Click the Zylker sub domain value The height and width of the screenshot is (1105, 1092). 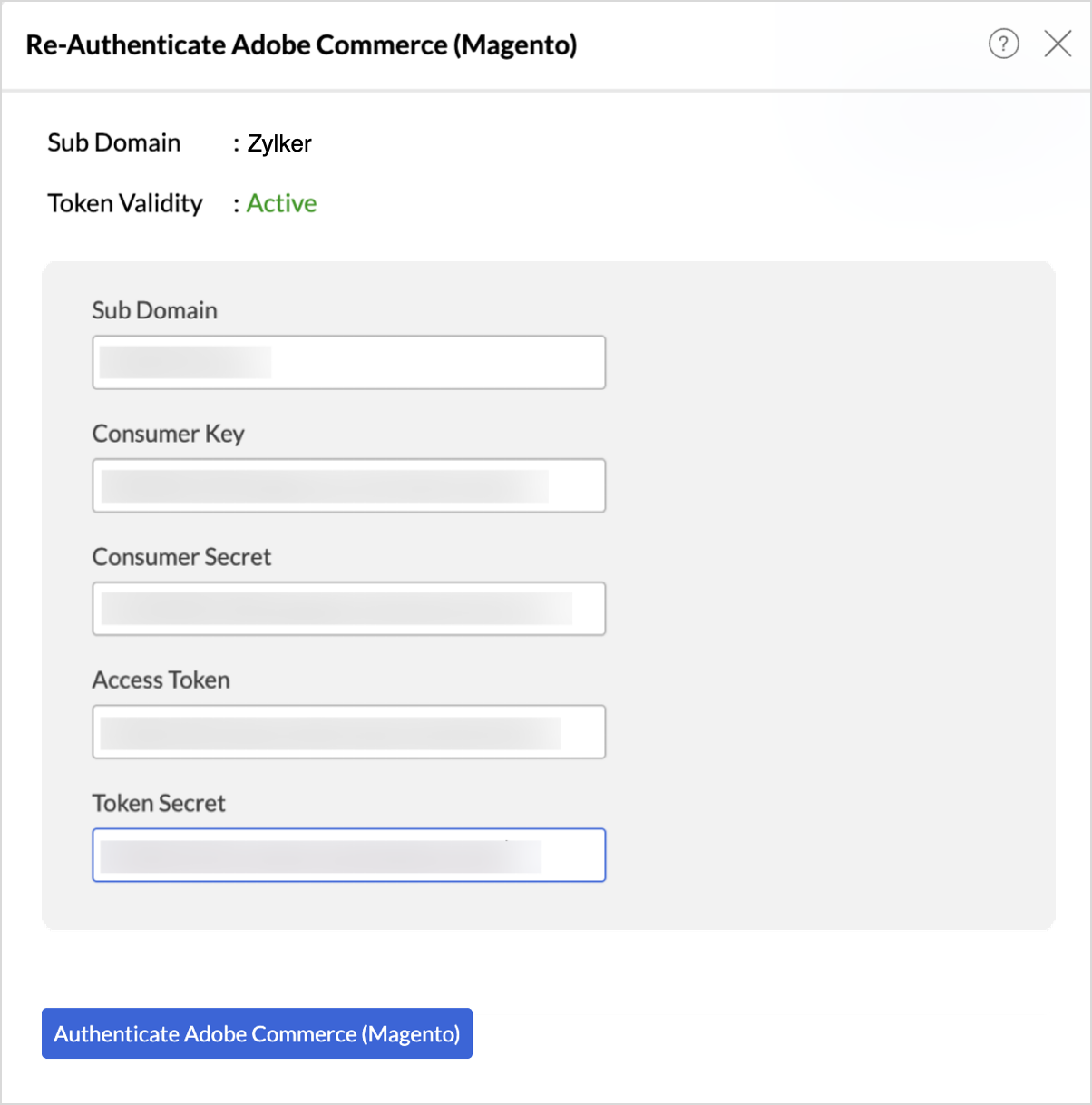279,143
